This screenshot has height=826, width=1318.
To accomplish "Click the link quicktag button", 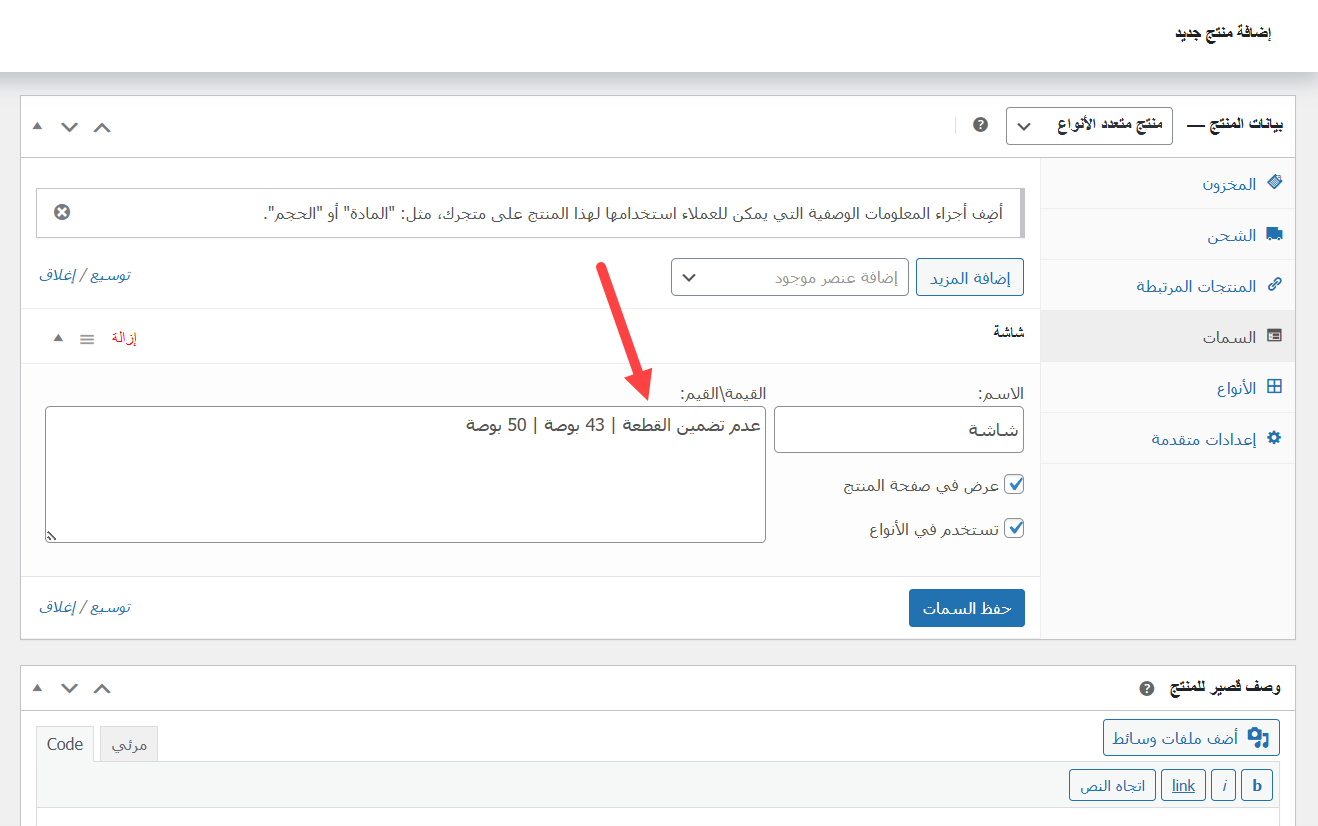I will tap(1183, 785).
